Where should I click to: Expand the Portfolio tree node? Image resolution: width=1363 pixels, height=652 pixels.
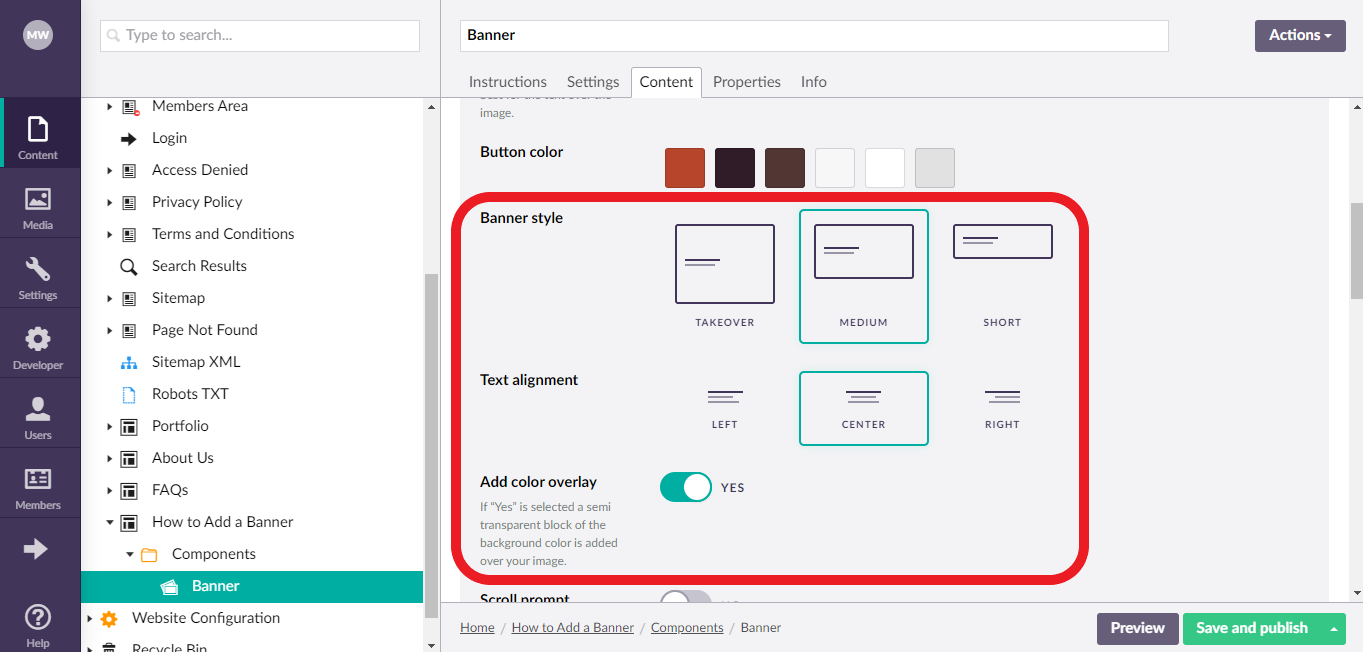(x=110, y=426)
